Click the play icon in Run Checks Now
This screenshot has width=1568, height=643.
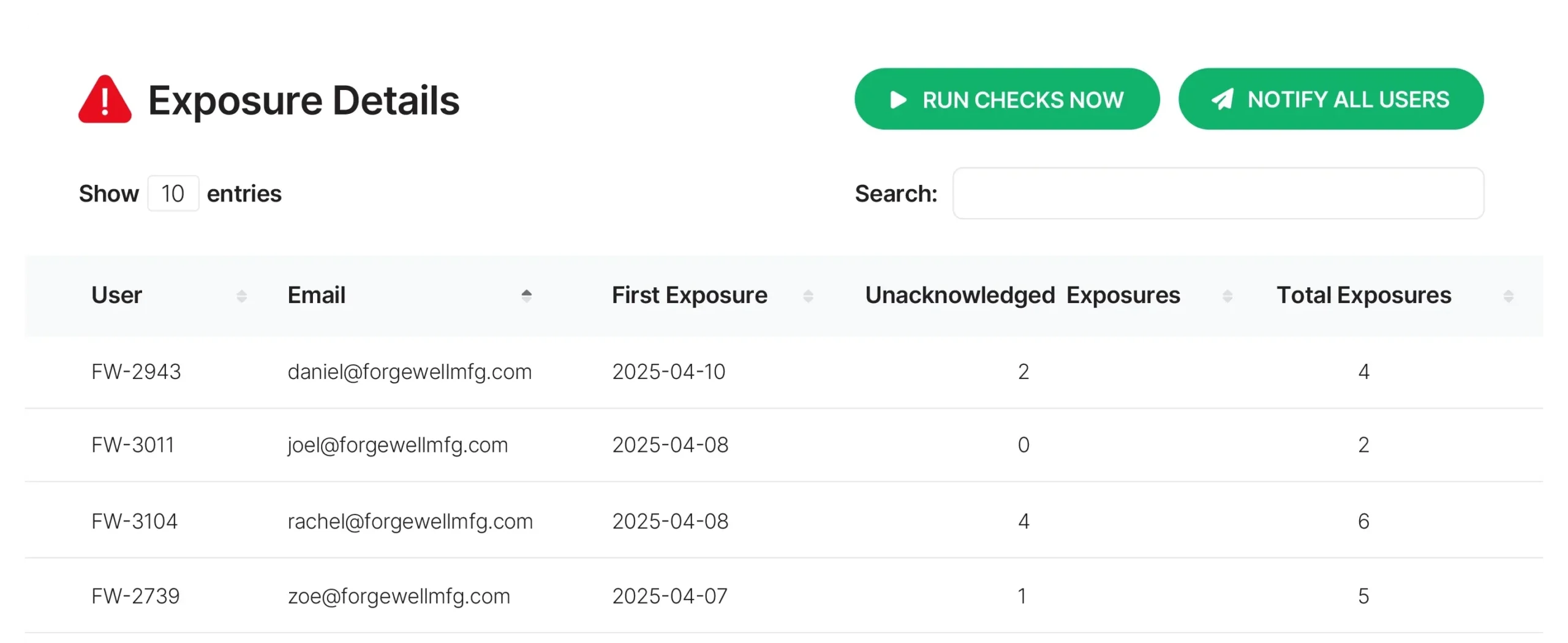(898, 99)
